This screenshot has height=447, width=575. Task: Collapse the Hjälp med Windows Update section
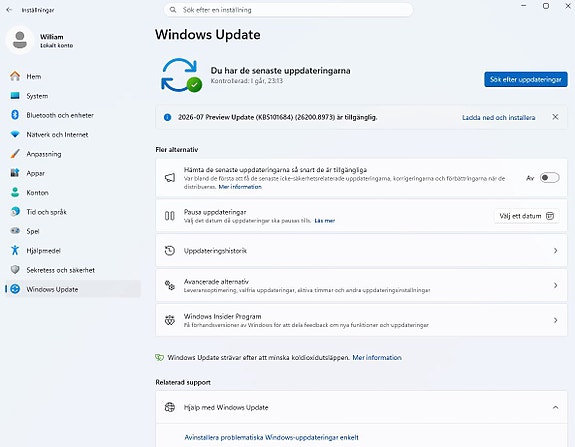[x=555, y=407]
